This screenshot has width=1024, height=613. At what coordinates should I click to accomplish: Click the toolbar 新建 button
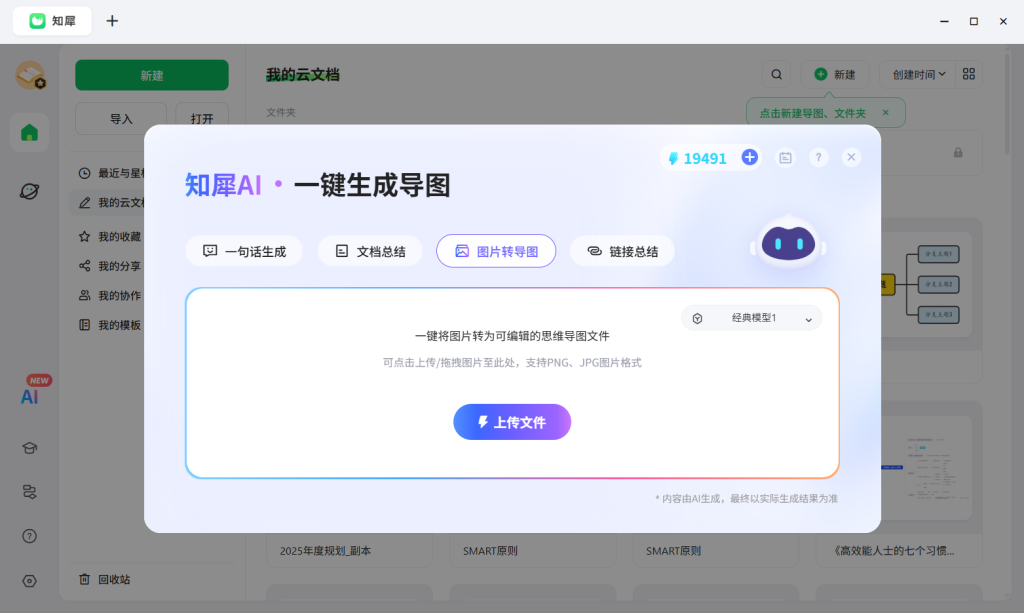click(x=835, y=74)
